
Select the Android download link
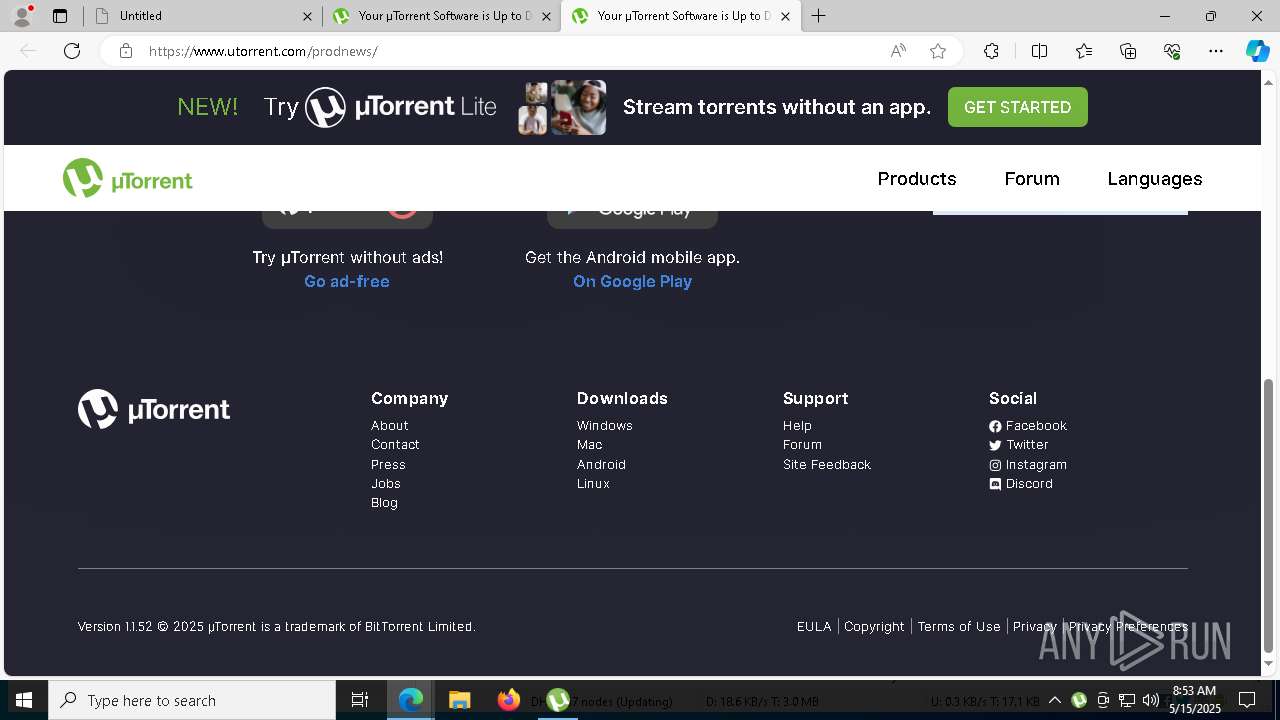(601, 465)
